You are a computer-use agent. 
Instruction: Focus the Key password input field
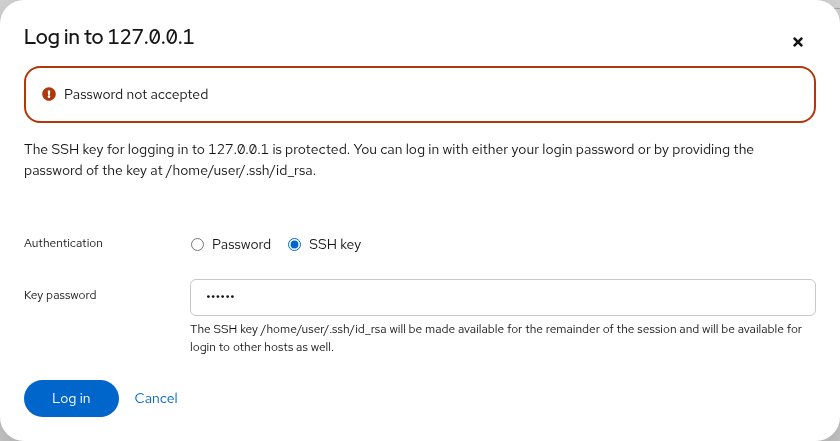(502, 297)
